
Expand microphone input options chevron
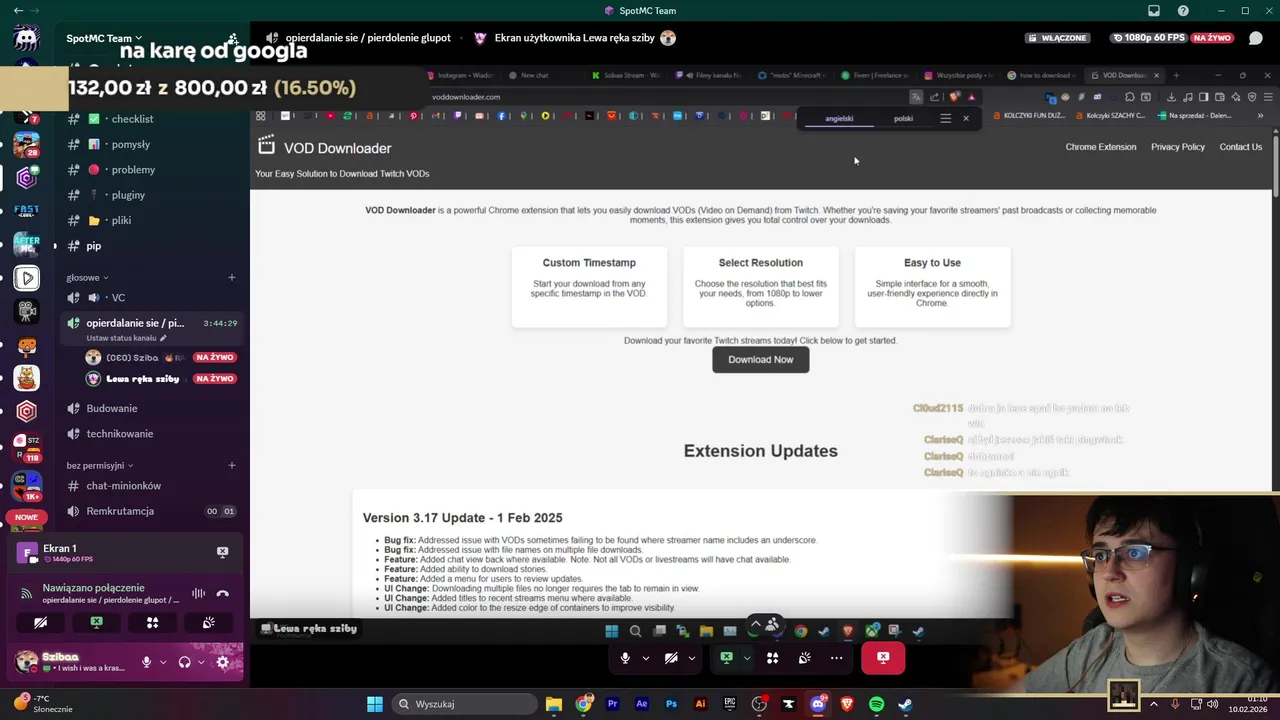click(x=161, y=662)
